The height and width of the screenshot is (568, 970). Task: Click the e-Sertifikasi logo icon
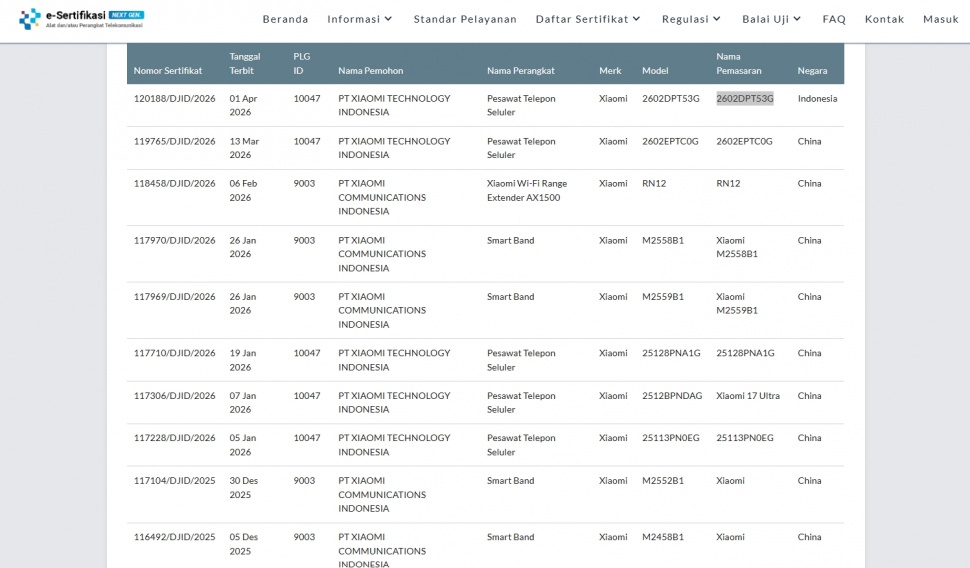30,19
